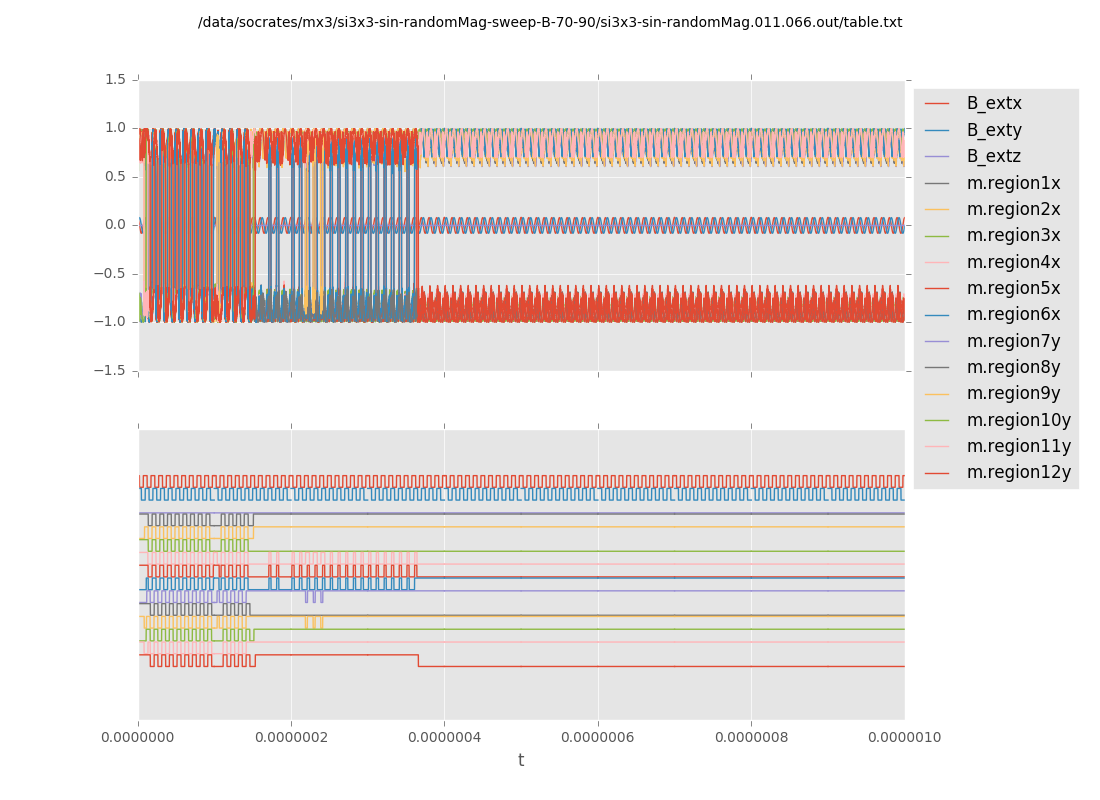Screen dimensions: 1100x800
Task: Click the blue line swatch beside B_exty
Action: point(937,130)
